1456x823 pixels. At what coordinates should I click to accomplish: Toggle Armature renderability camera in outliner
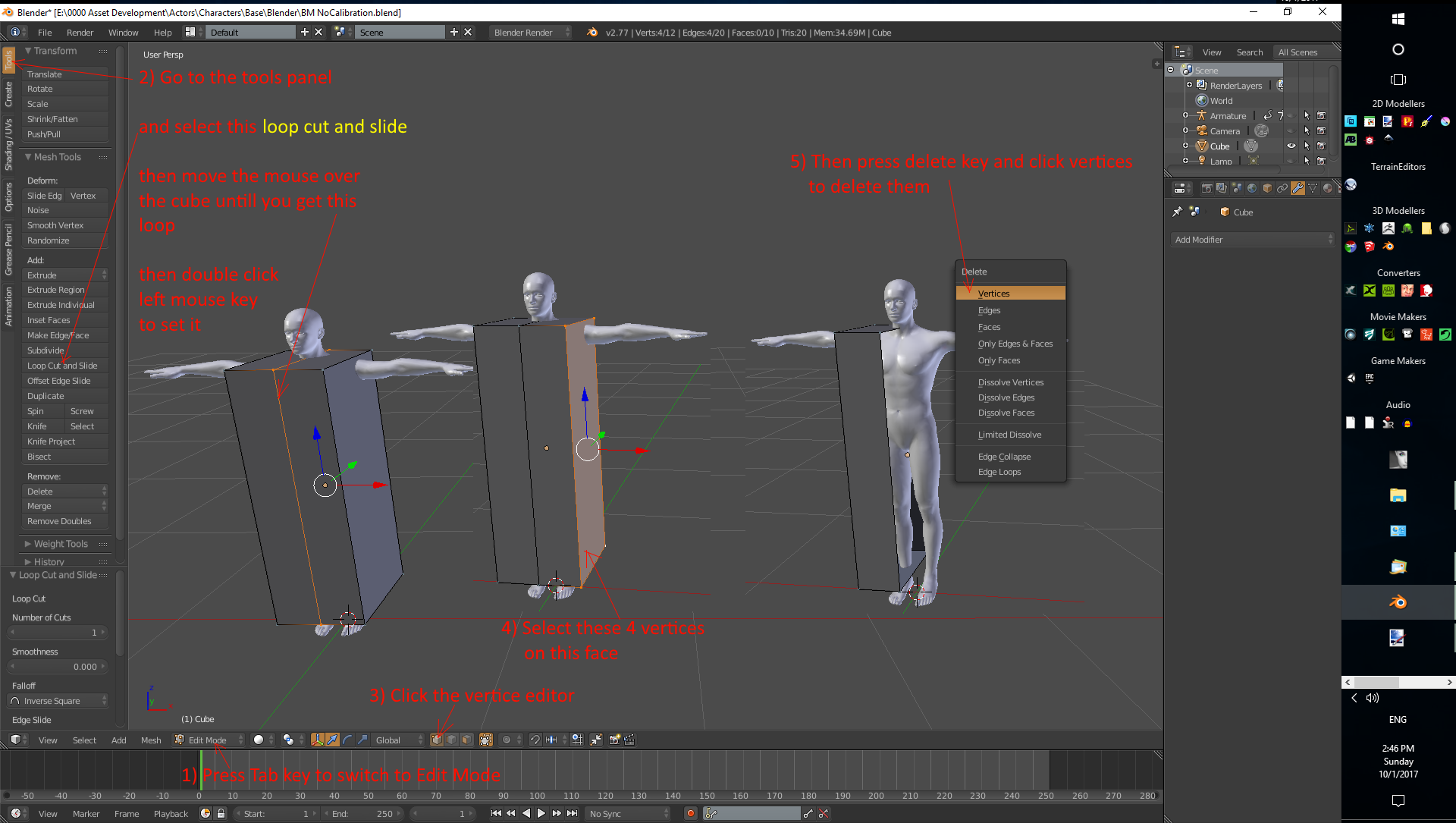click(x=1322, y=115)
